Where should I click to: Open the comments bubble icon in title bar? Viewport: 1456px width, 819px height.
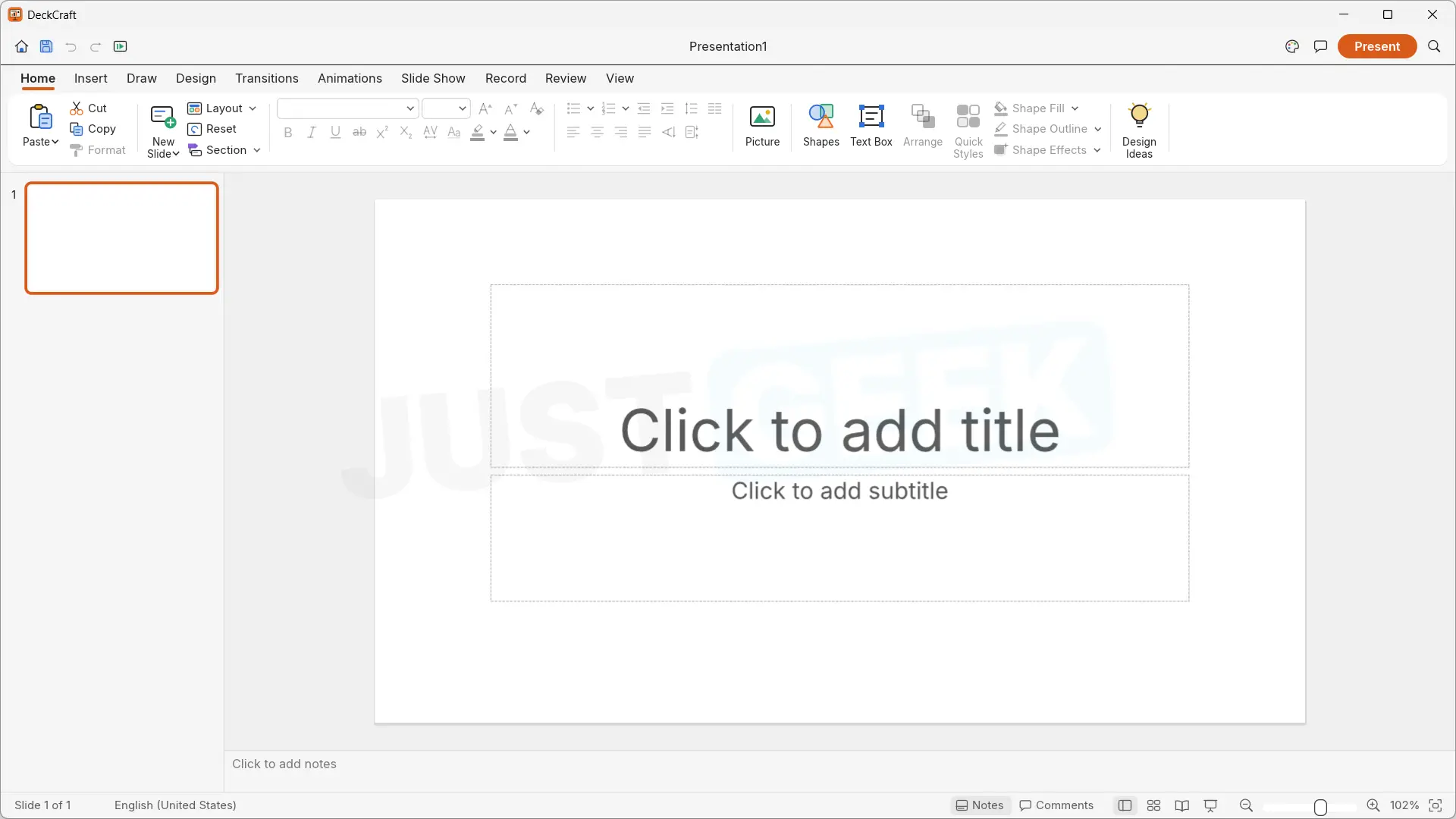tap(1320, 46)
